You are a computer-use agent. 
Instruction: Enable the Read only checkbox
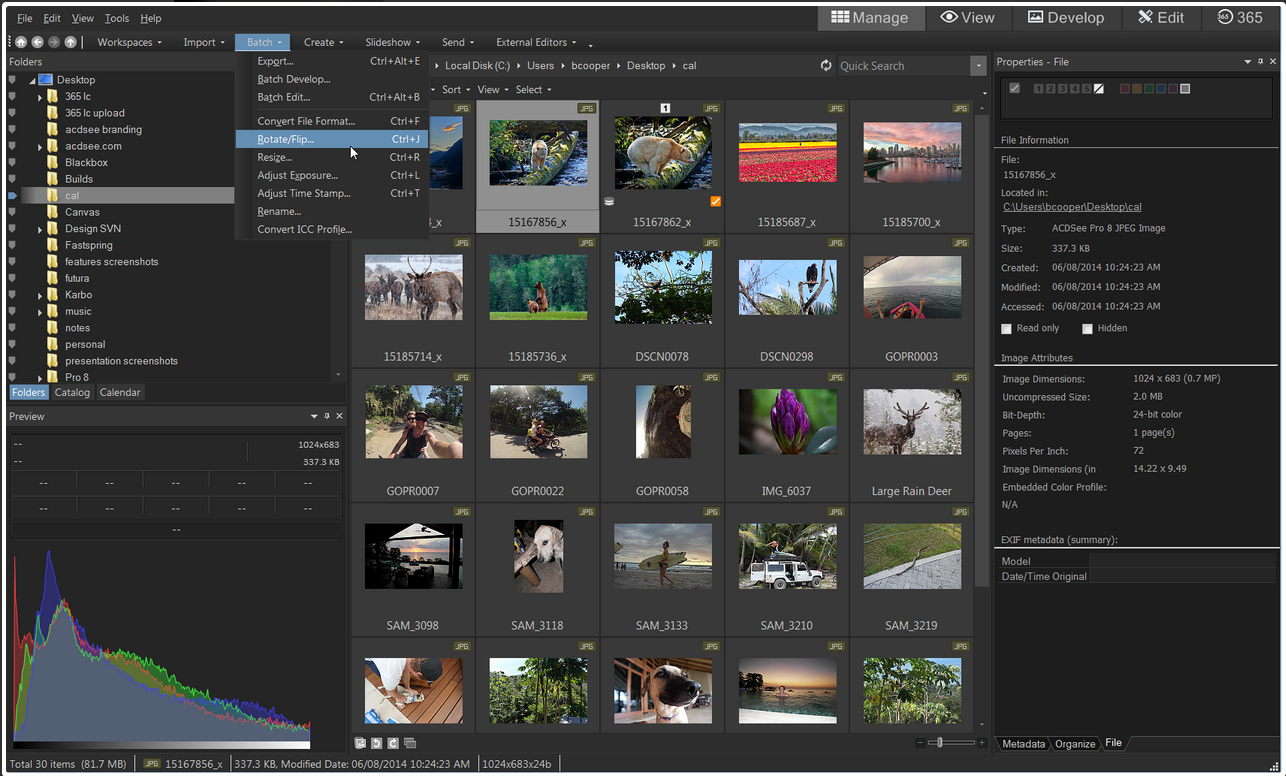[1007, 328]
